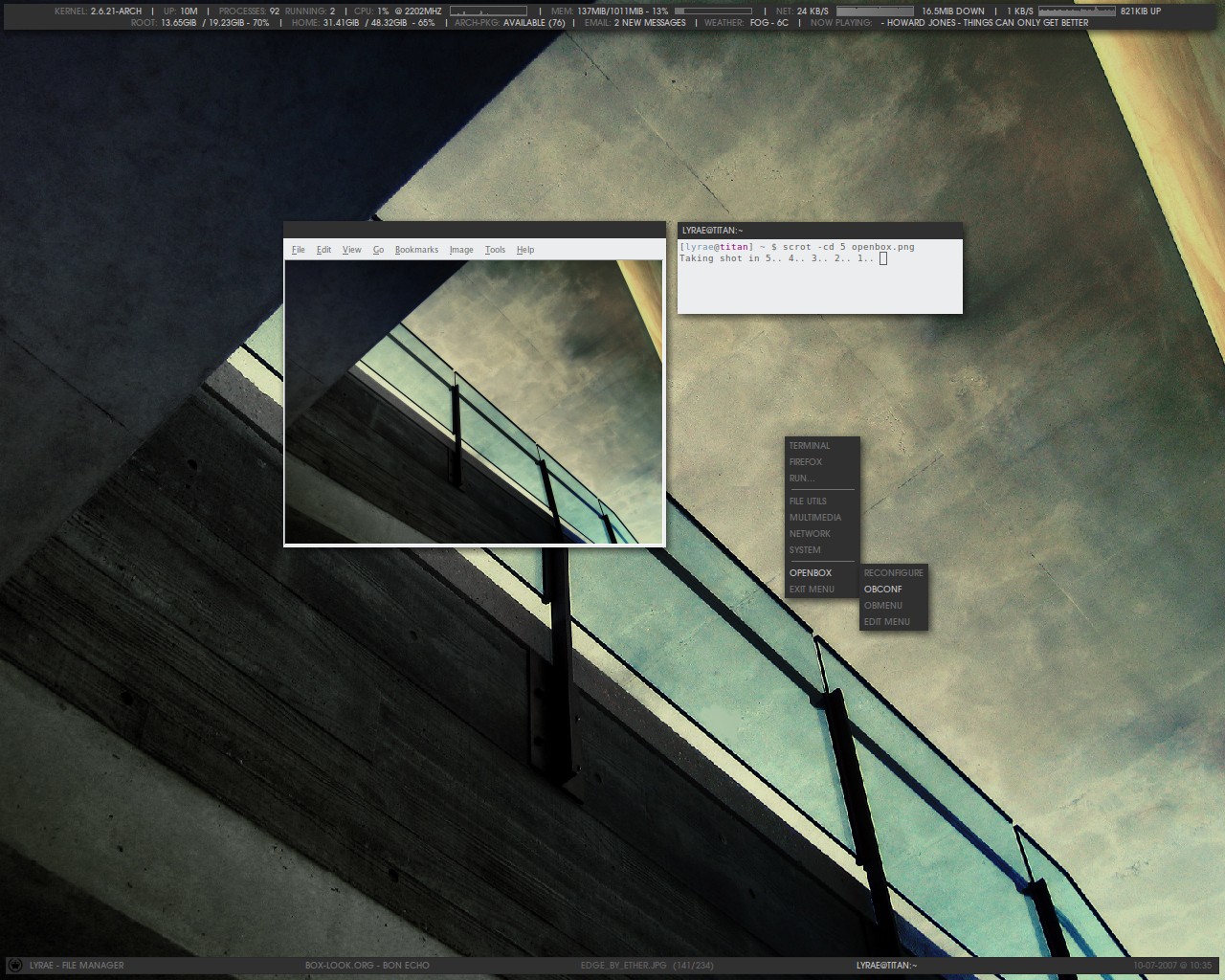This screenshot has height=980, width=1225.
Task: Expand the File Utils submenu
Action: (821, 501)
